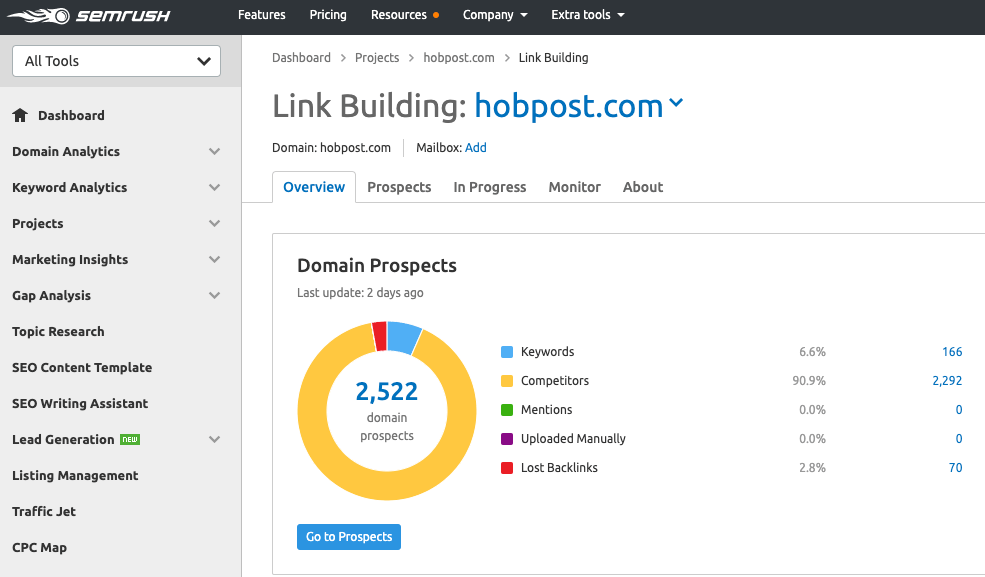Open the All Tools dropdown
This screenshot has height=577, width=985.
click(x=116, y=61)
